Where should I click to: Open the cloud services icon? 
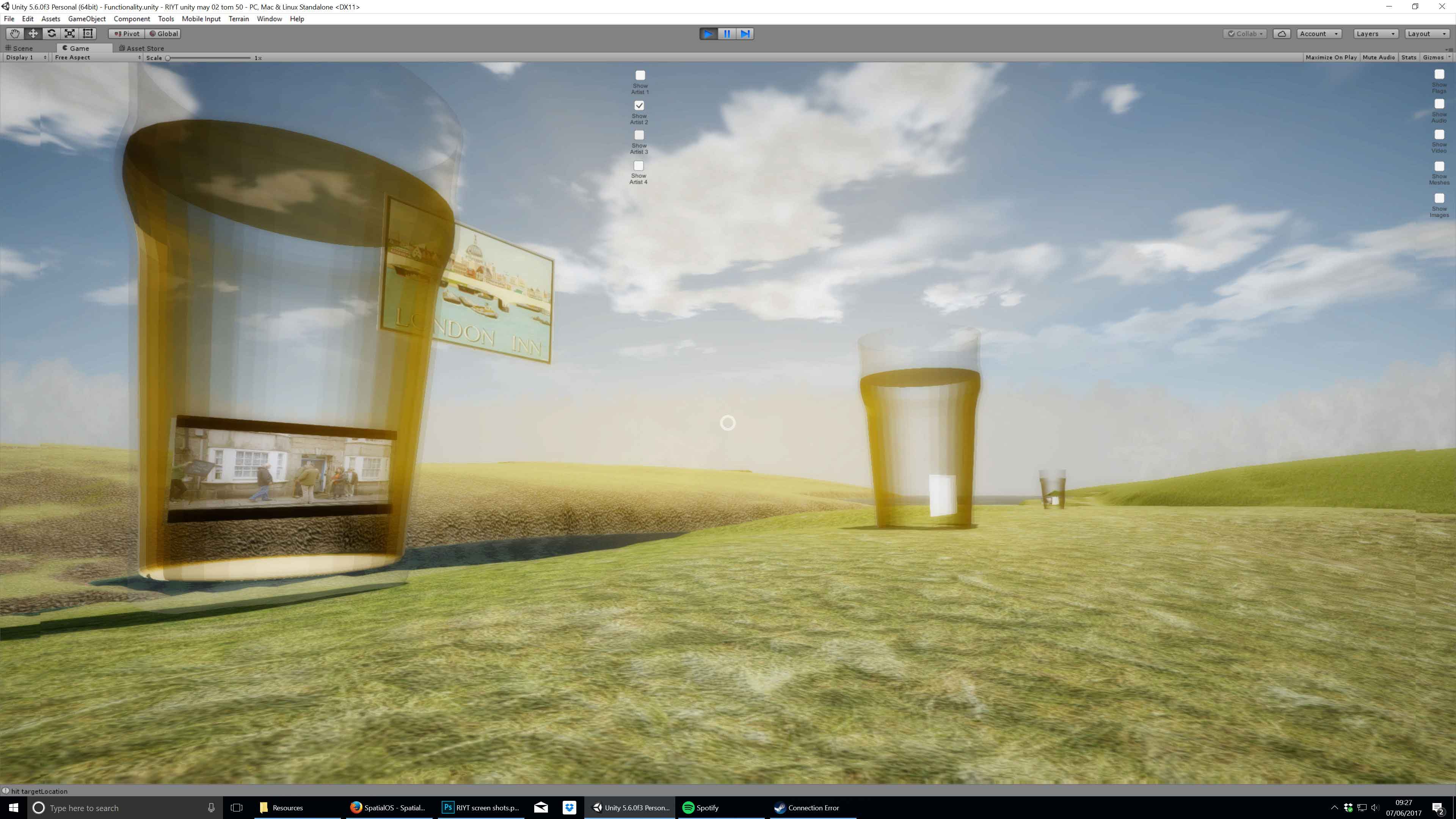pyautogui.click(x=1281, y=34)
